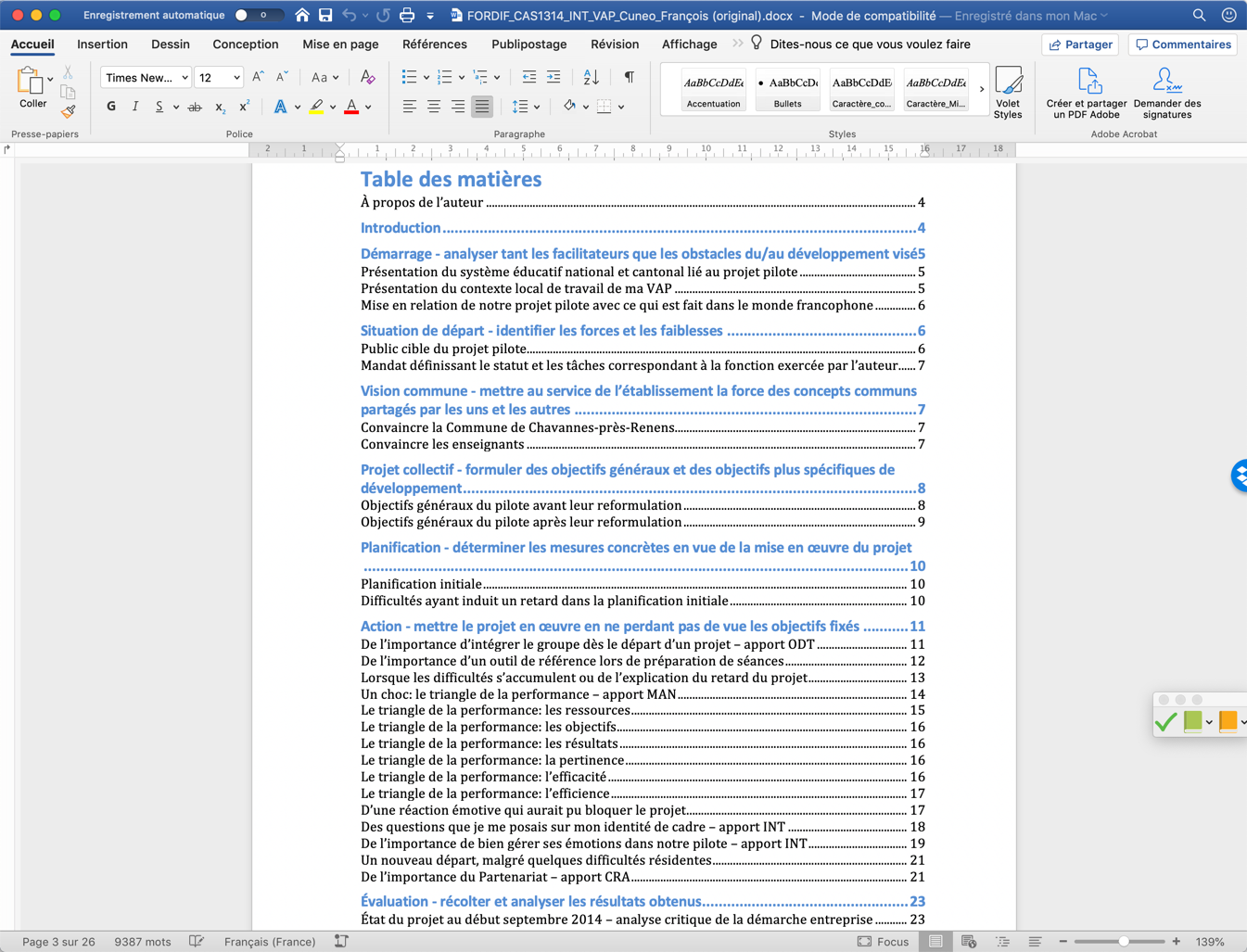Decrease paragraph indent
The height and width of the screenshot is (952, 1247).
528,78
